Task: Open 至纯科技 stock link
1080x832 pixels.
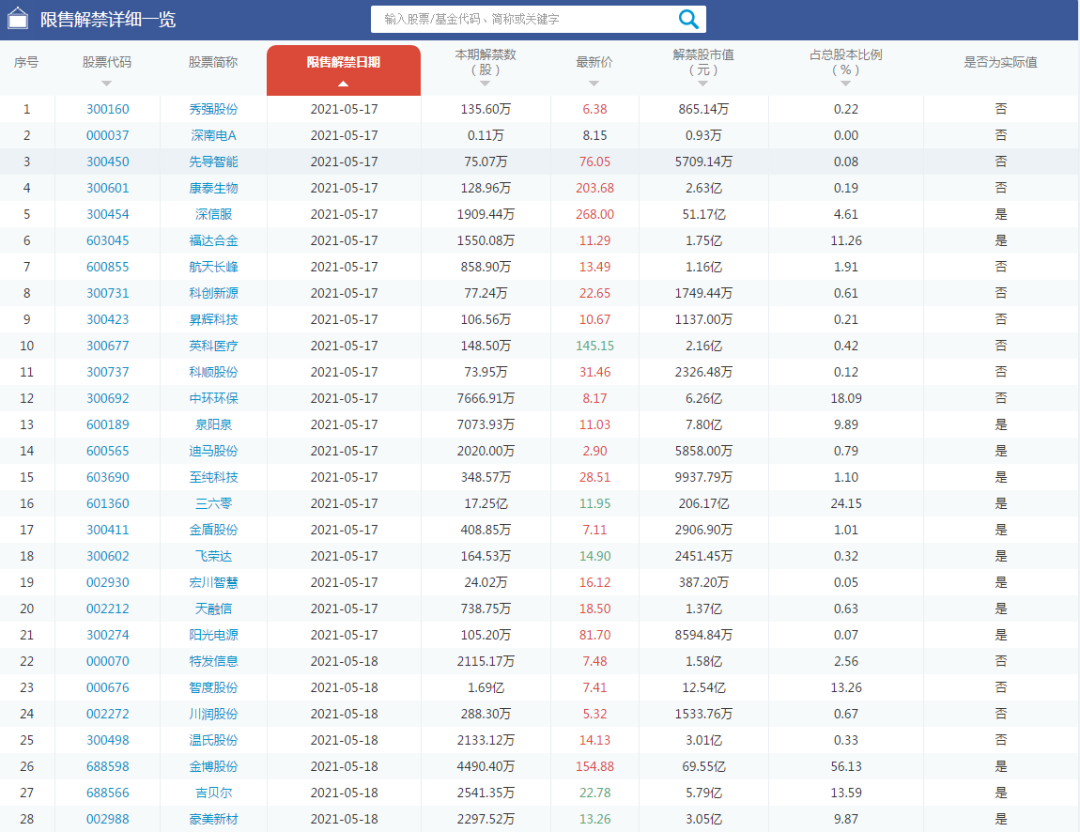Action: (214, 477)
